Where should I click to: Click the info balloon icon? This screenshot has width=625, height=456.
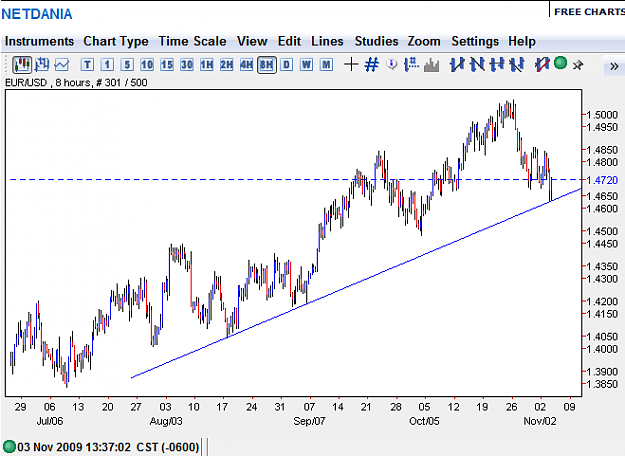[392, 65]
